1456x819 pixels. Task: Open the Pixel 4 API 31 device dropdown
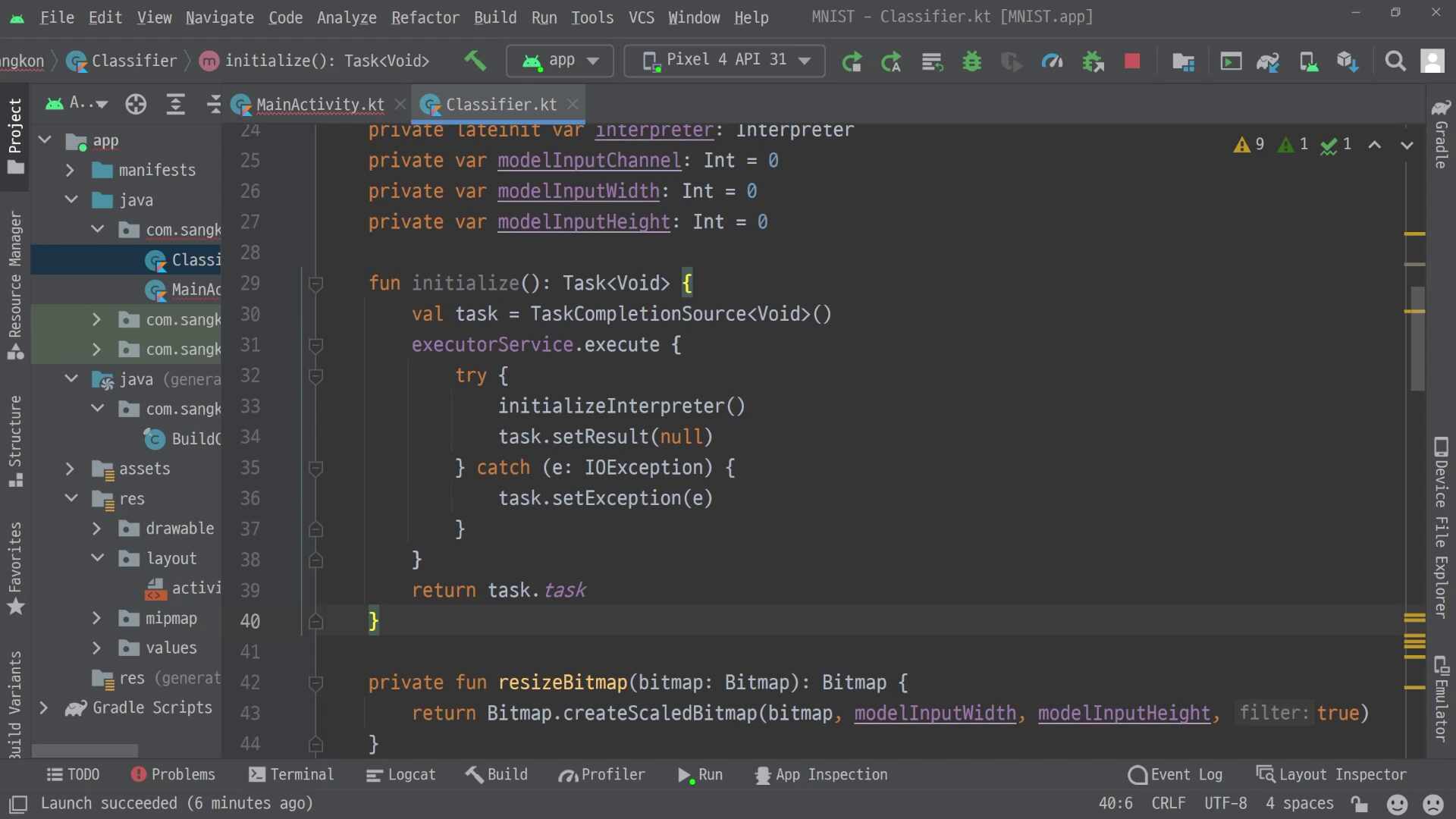(725, 60)
